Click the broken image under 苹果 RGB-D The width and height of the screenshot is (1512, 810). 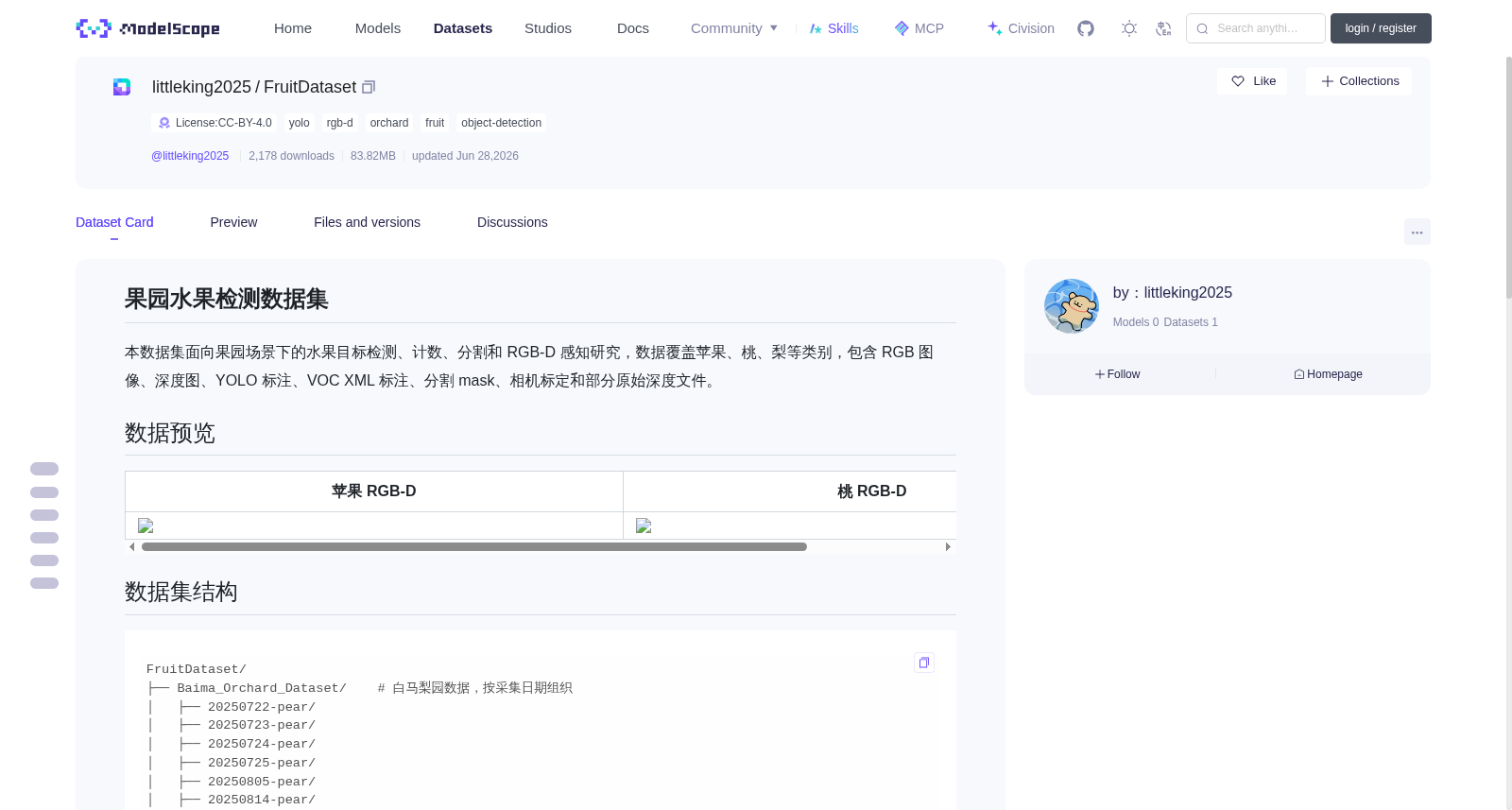point(146,526)
